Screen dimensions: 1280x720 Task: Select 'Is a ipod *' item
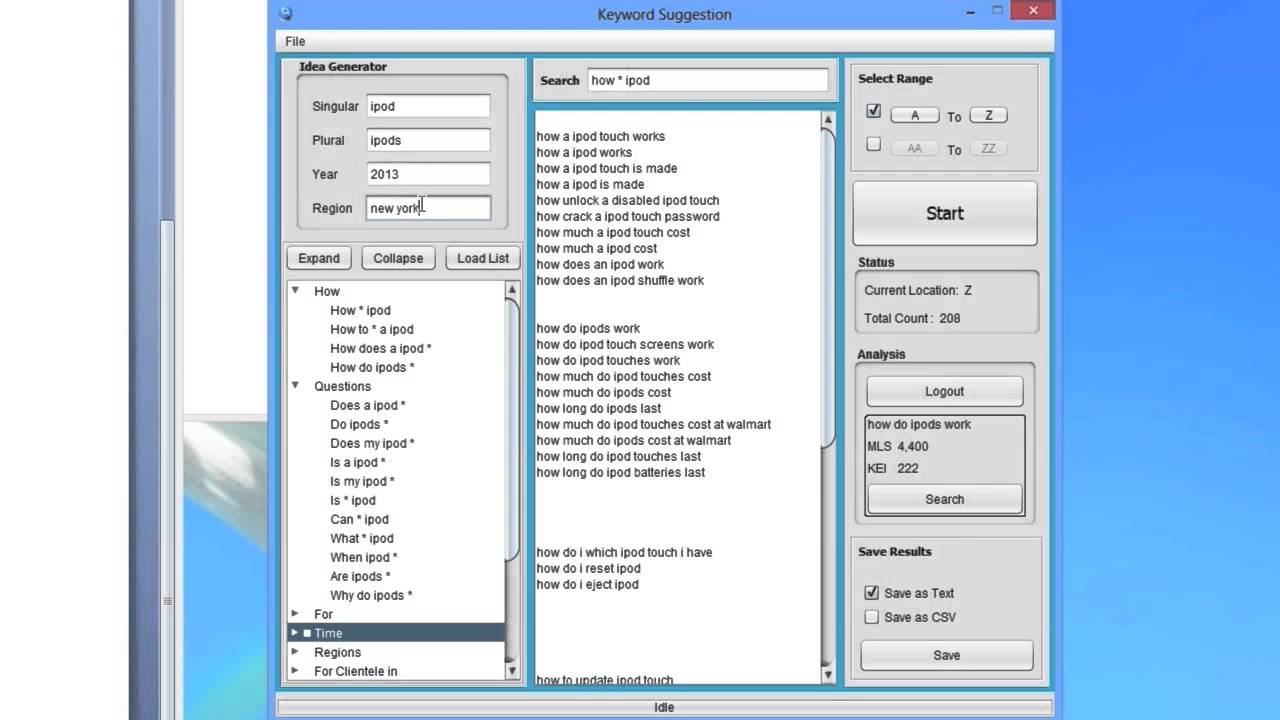(x=357, y=462)
